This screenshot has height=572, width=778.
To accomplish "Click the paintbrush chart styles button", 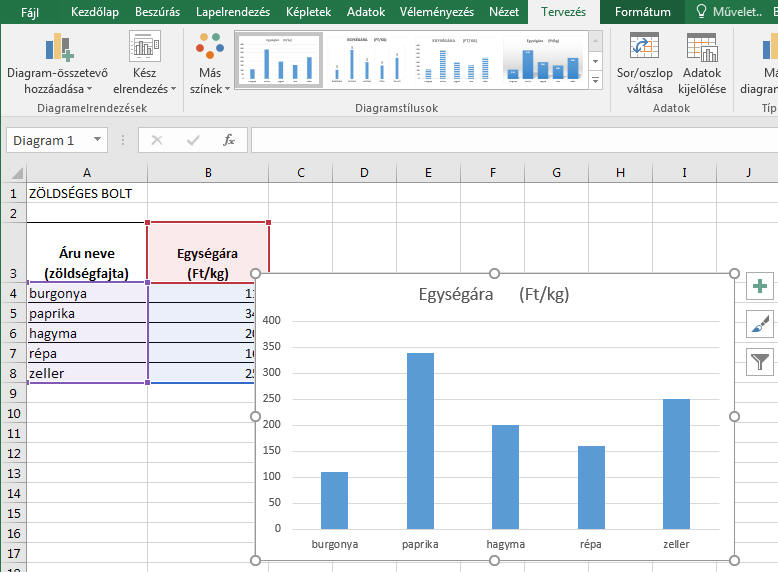I will click(760, 324).
